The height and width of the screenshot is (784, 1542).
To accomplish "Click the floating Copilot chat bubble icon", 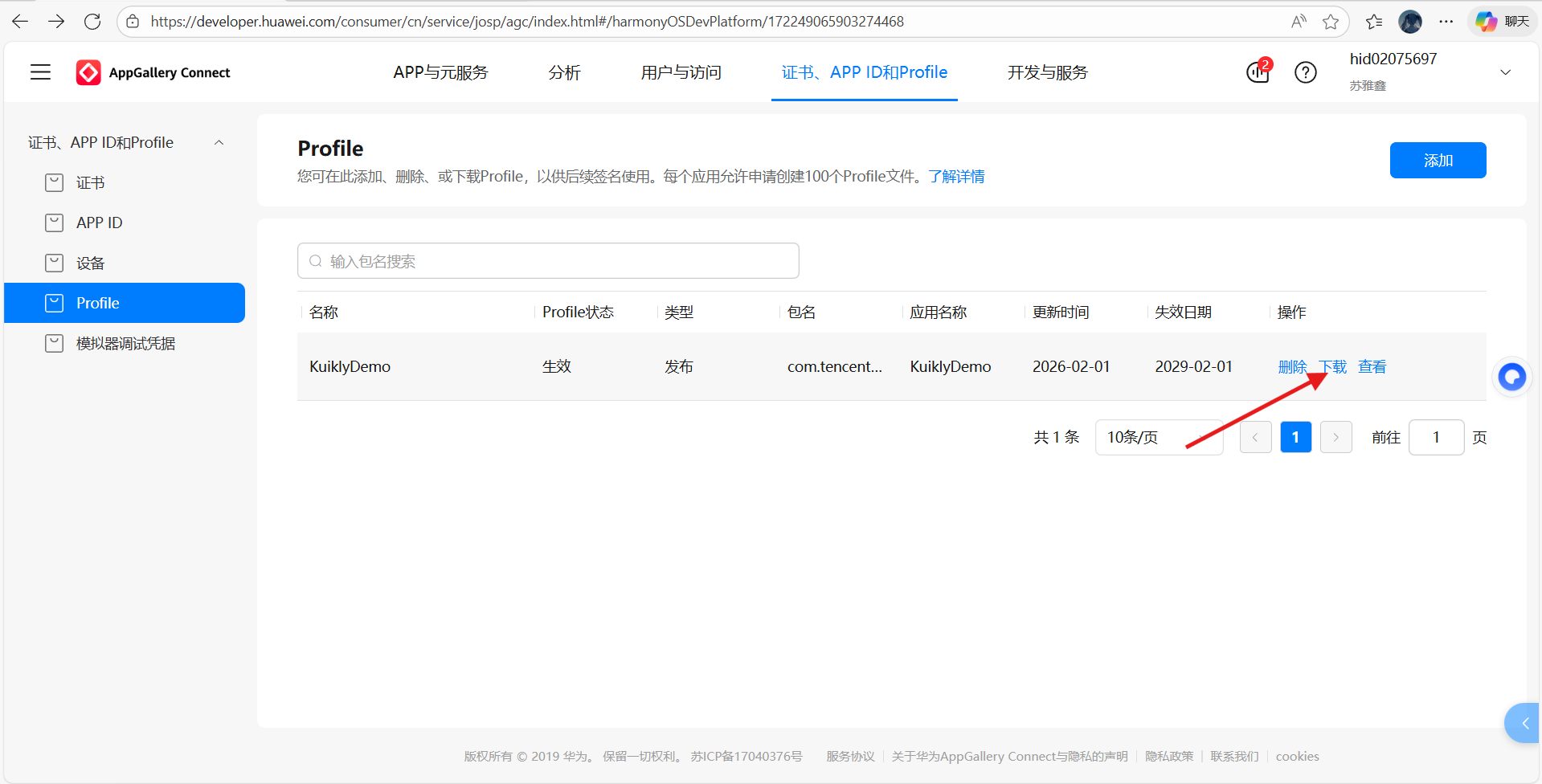I will point(1511,376).
